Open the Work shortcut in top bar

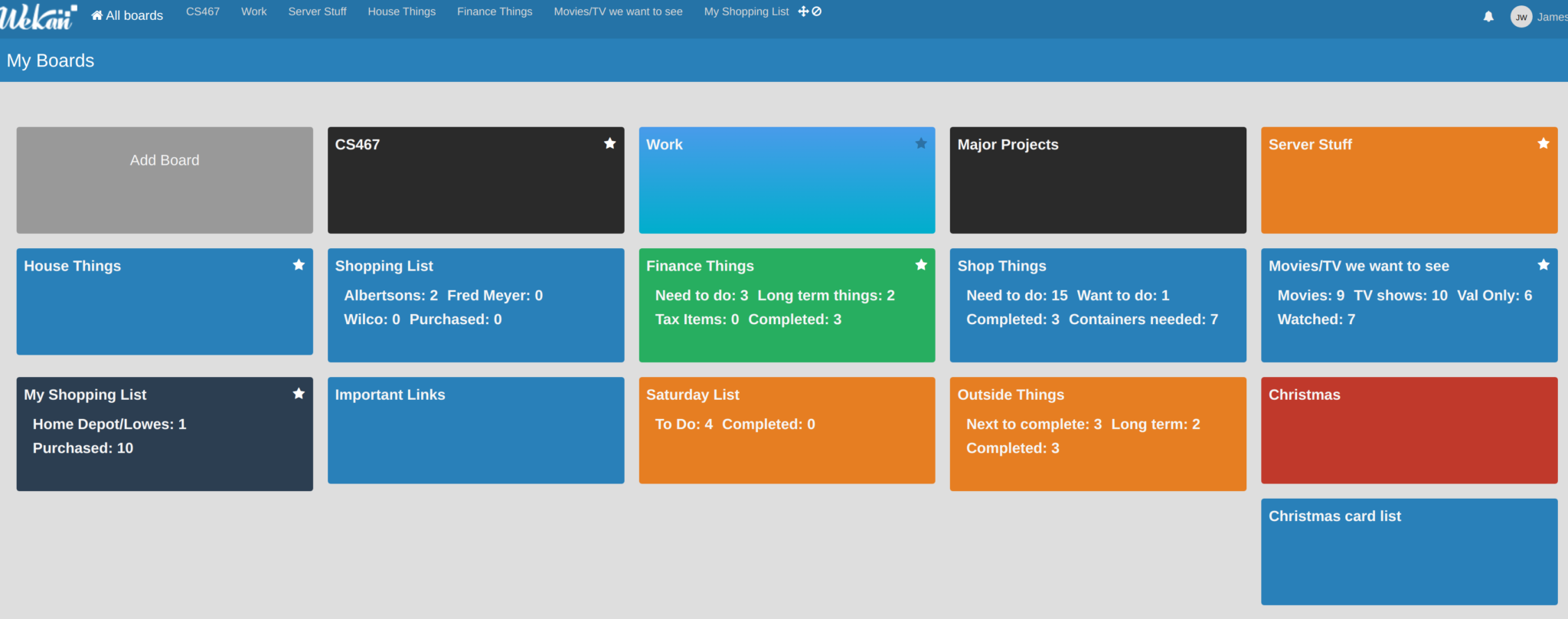pos(254,11)
